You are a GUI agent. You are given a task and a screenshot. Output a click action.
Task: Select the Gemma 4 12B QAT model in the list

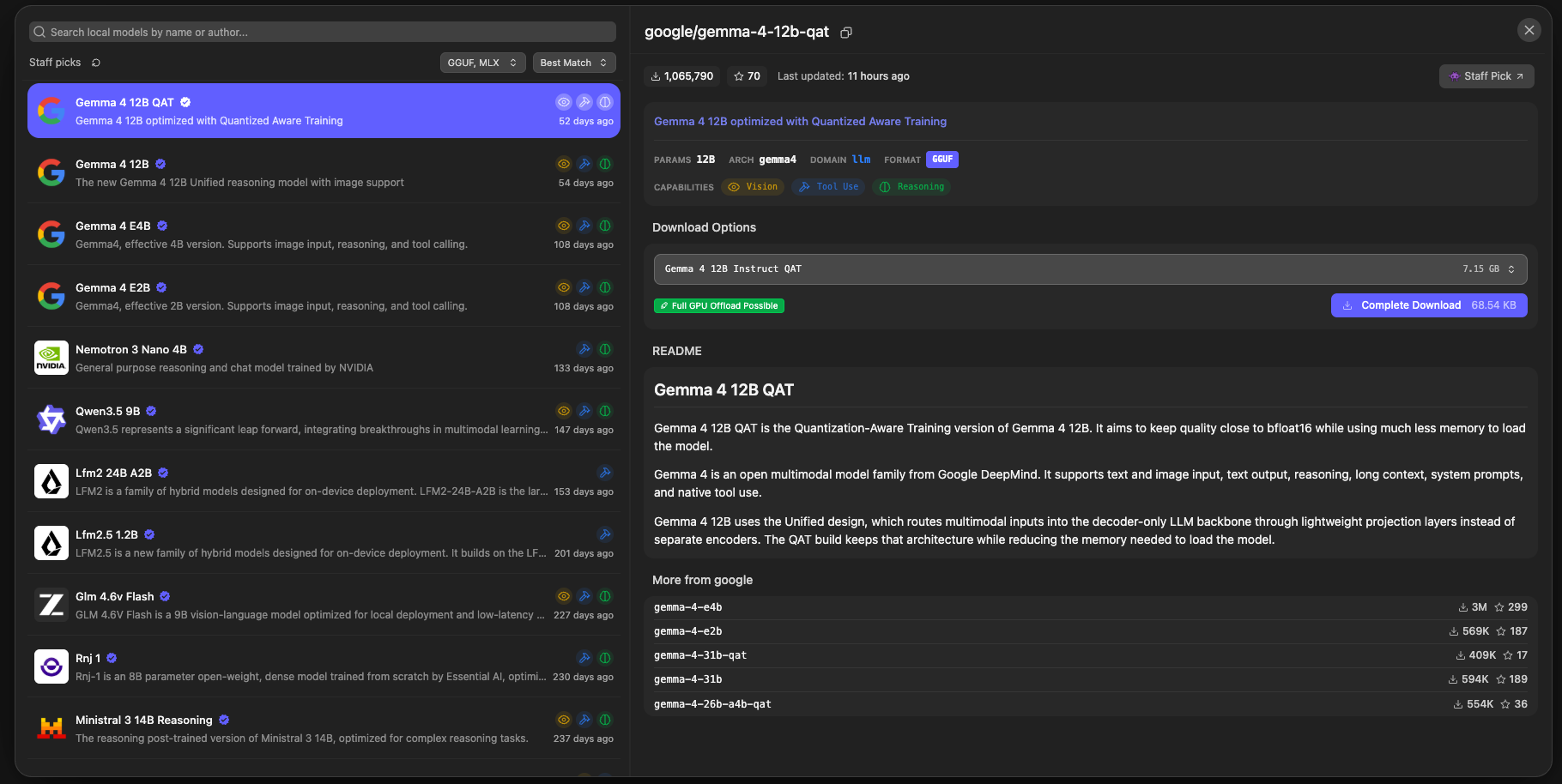click(324, 111)
